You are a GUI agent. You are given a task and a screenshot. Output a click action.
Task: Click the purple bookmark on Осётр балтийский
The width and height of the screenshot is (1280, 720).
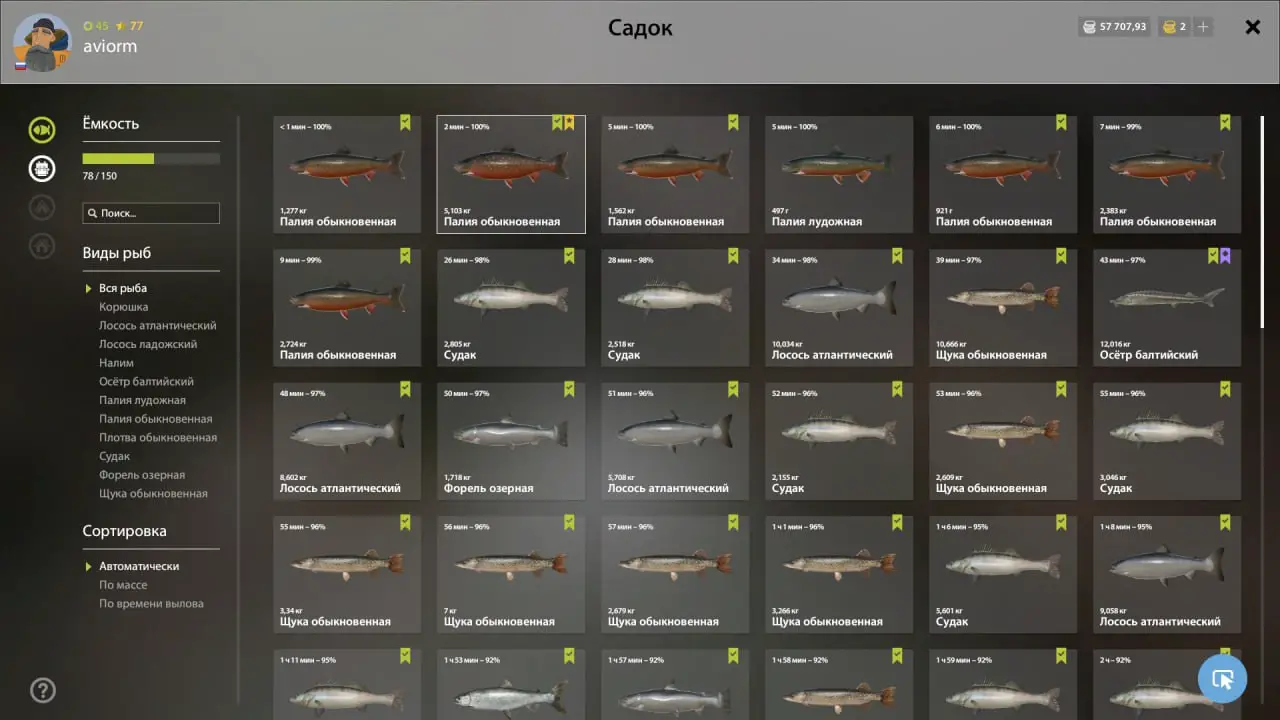pyautogui.click(x=1225, y=256)
